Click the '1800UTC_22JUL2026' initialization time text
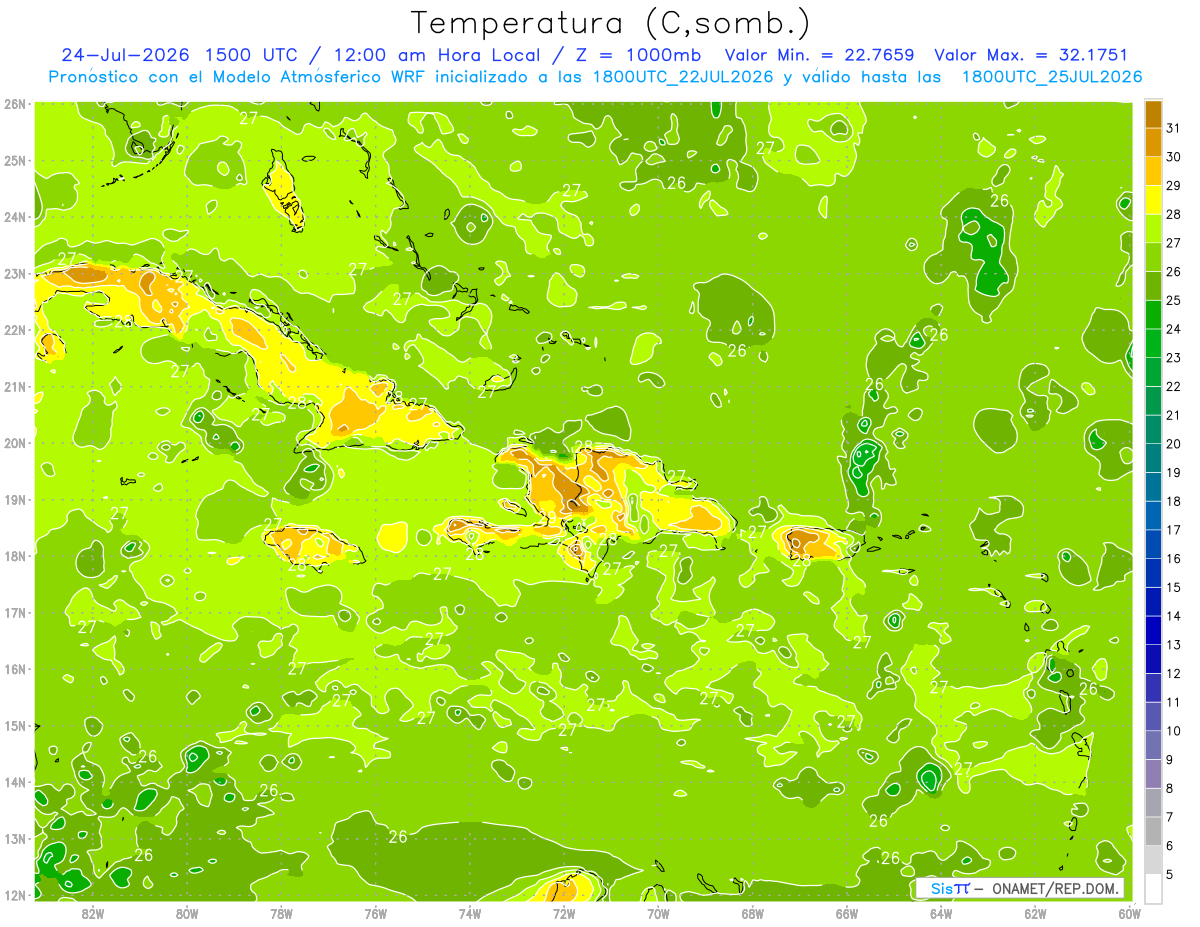1200x927 pixels. pos(683,77)
